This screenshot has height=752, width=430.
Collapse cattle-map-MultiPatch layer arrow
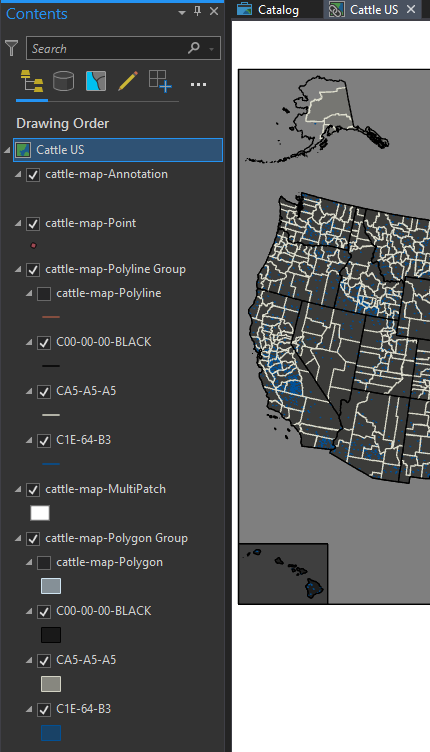point(18,489)
